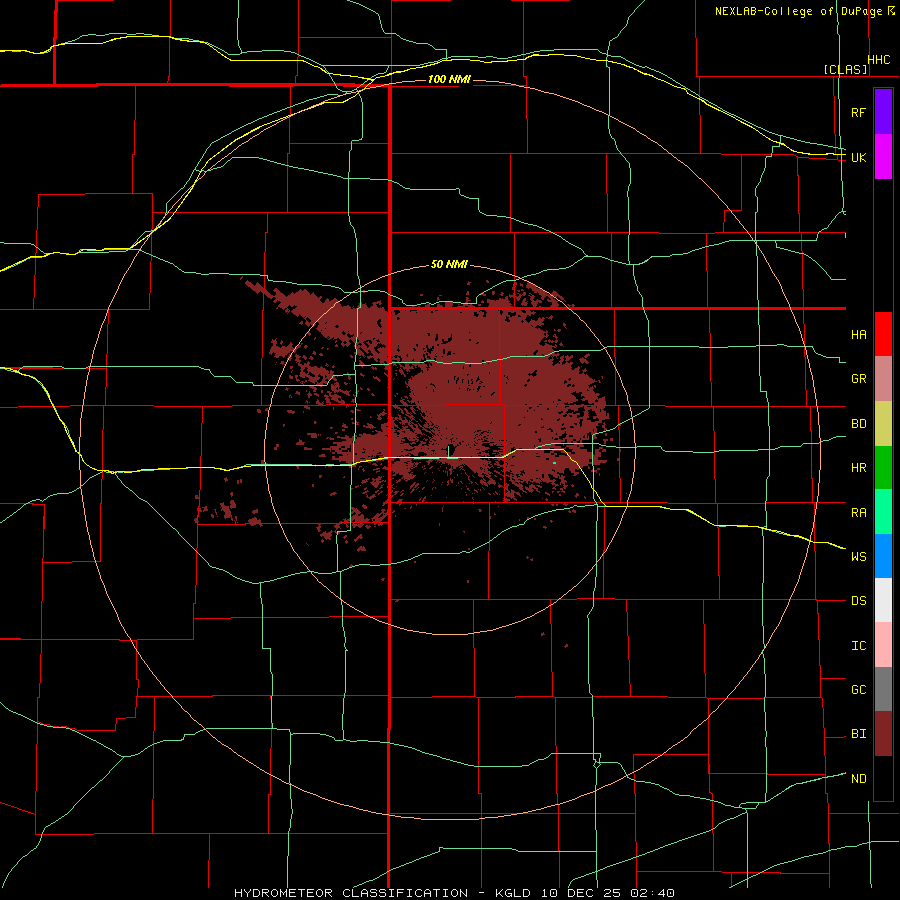Select the HHC product code text
Image resolution: width=900 pixels, height=900 pixels.
click(879, 60)
